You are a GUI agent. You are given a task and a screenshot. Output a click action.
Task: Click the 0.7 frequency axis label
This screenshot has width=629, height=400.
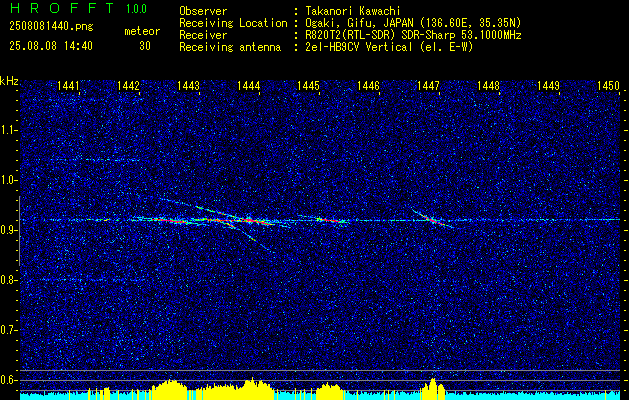(x=6, y=330)
